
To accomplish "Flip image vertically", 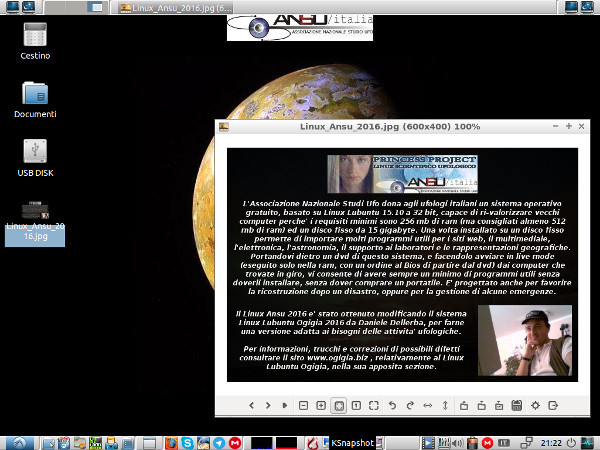I will tap(445, 405).
